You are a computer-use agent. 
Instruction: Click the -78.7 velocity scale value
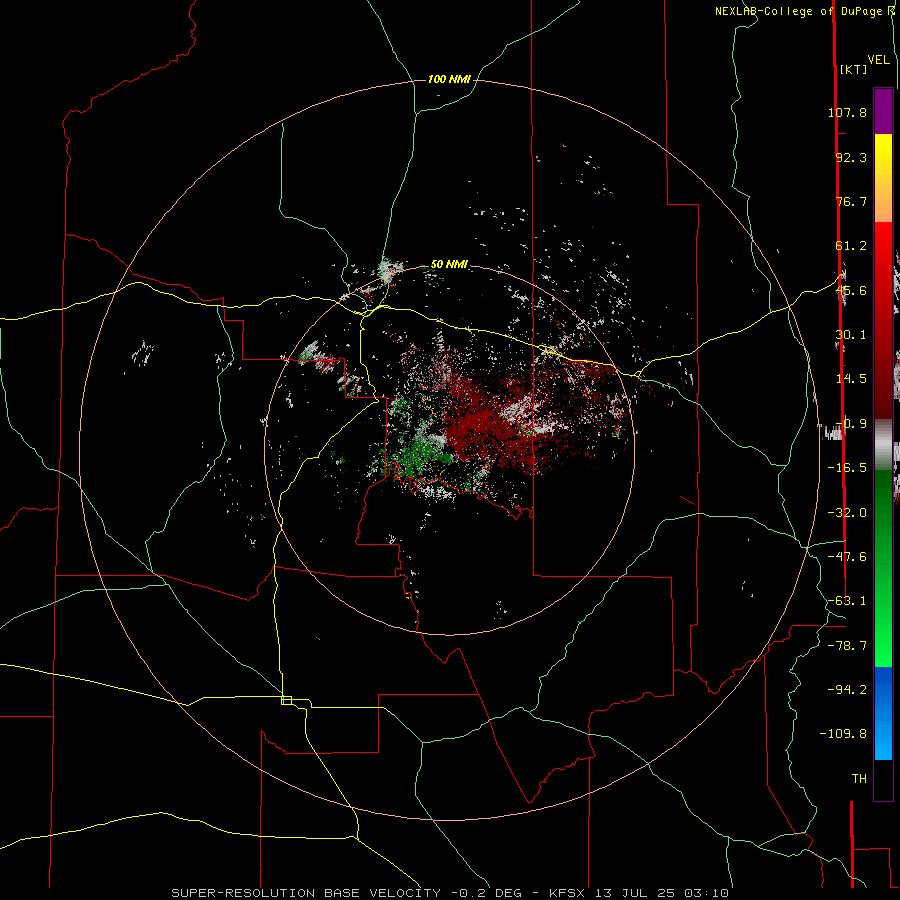coord(847,646)
